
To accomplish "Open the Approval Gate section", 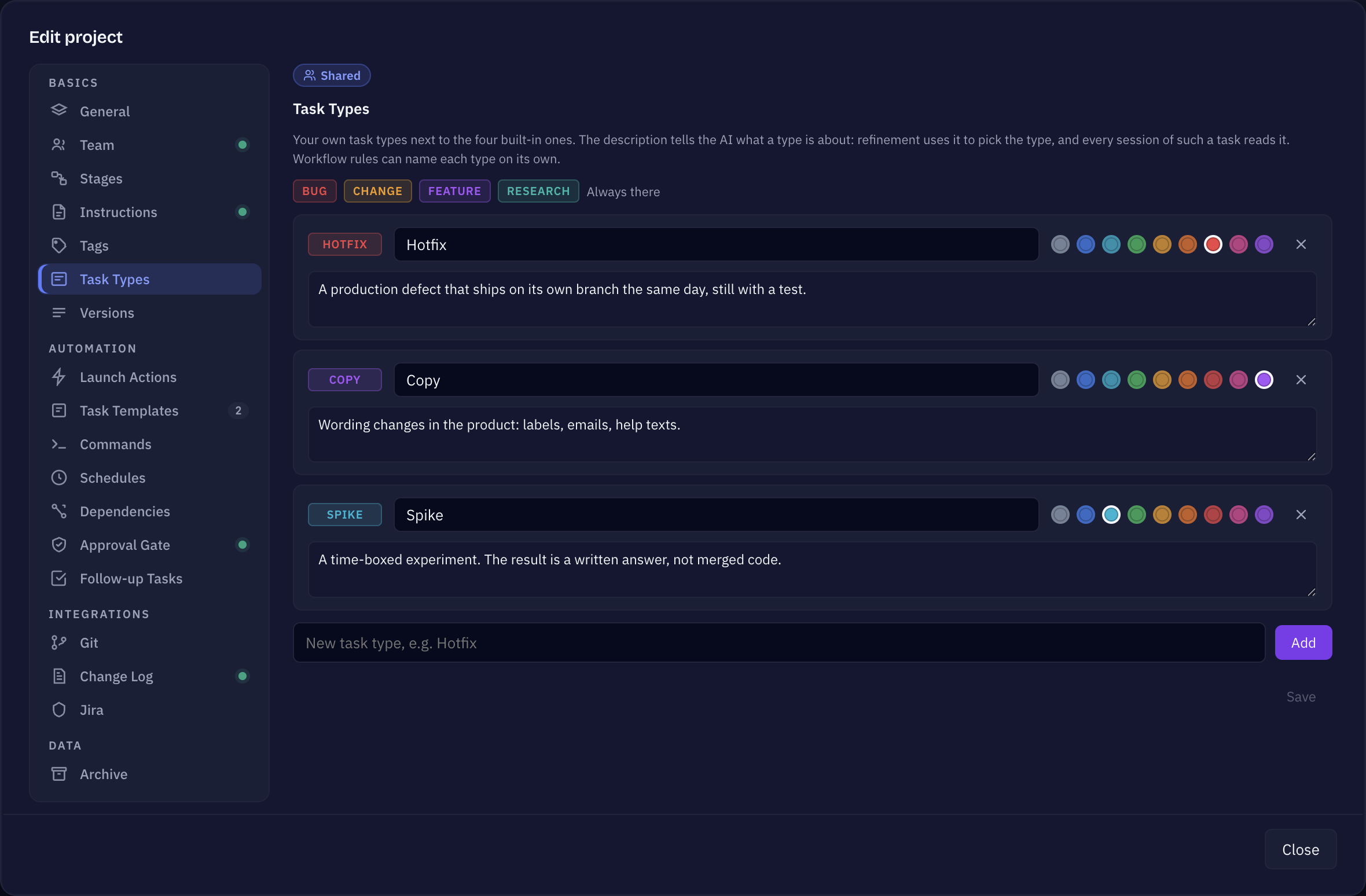I will tap(149, 545).
